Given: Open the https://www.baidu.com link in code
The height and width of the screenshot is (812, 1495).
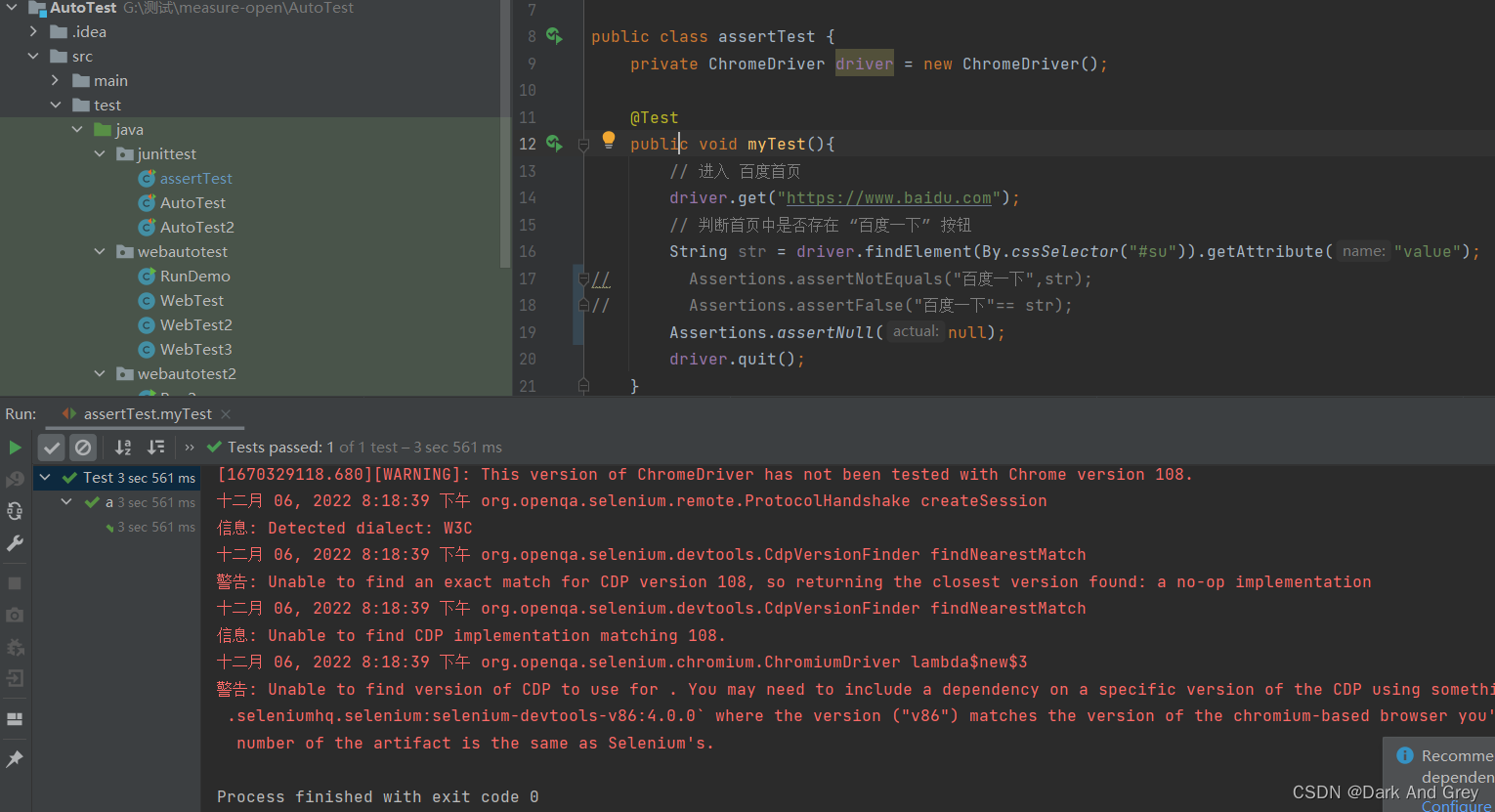Looking at the screenshot, I should pyautogui.click(x=889, y=198).
